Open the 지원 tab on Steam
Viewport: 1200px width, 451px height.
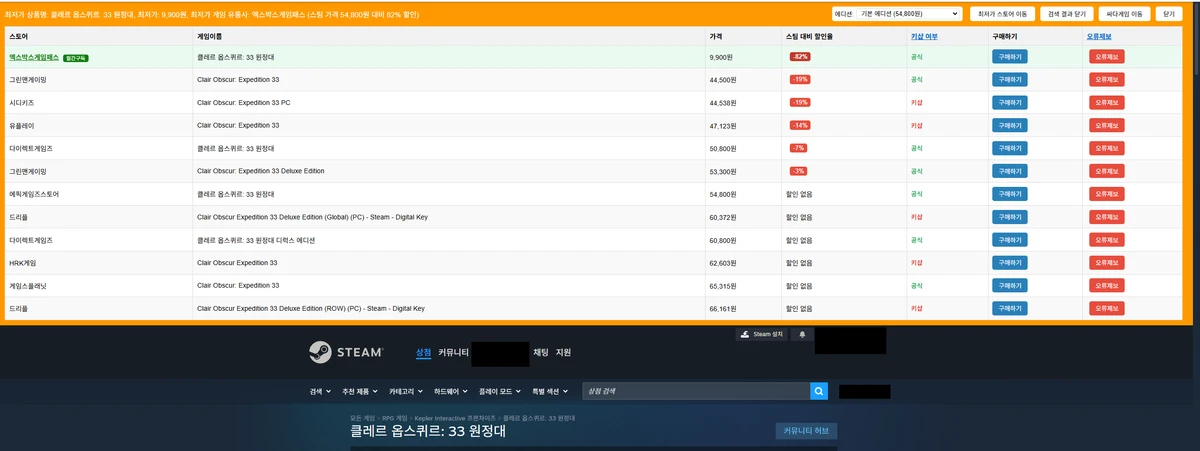click(x=563, y=353)
